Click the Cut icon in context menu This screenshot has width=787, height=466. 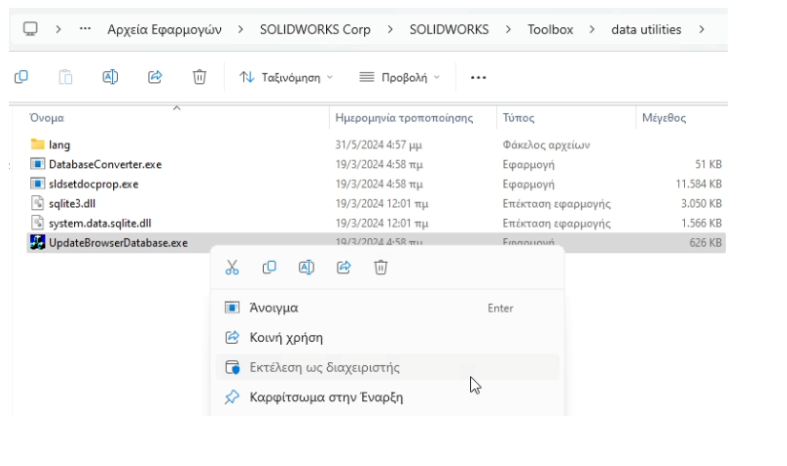click(232, 267)
